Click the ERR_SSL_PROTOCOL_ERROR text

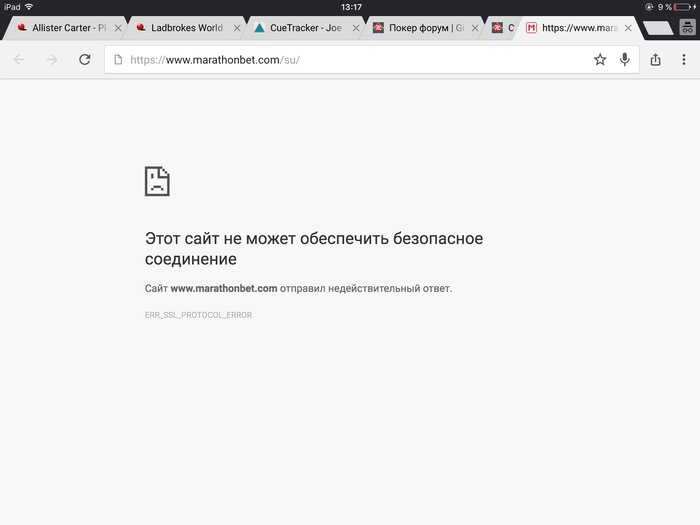point(198,315)
